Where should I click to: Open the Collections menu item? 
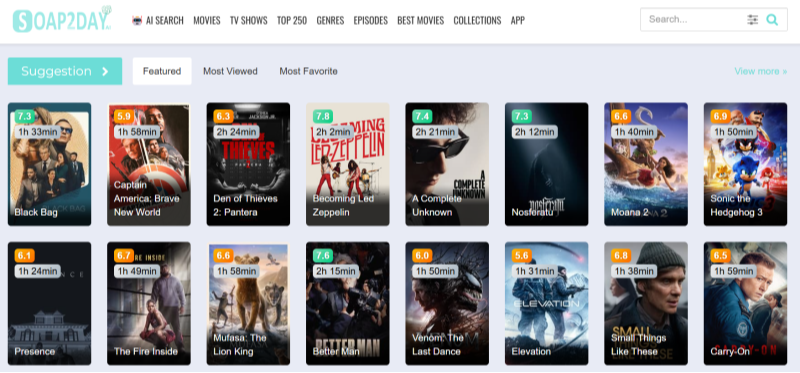point(477,20)
